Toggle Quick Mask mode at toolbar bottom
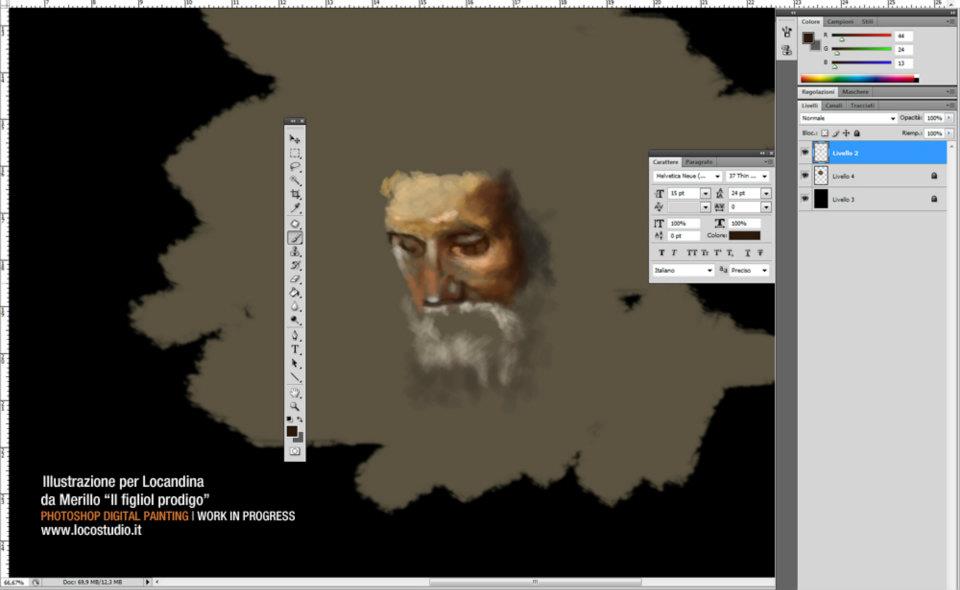The height and width of the screenshot is (590, 960). [x=295, y=451]
